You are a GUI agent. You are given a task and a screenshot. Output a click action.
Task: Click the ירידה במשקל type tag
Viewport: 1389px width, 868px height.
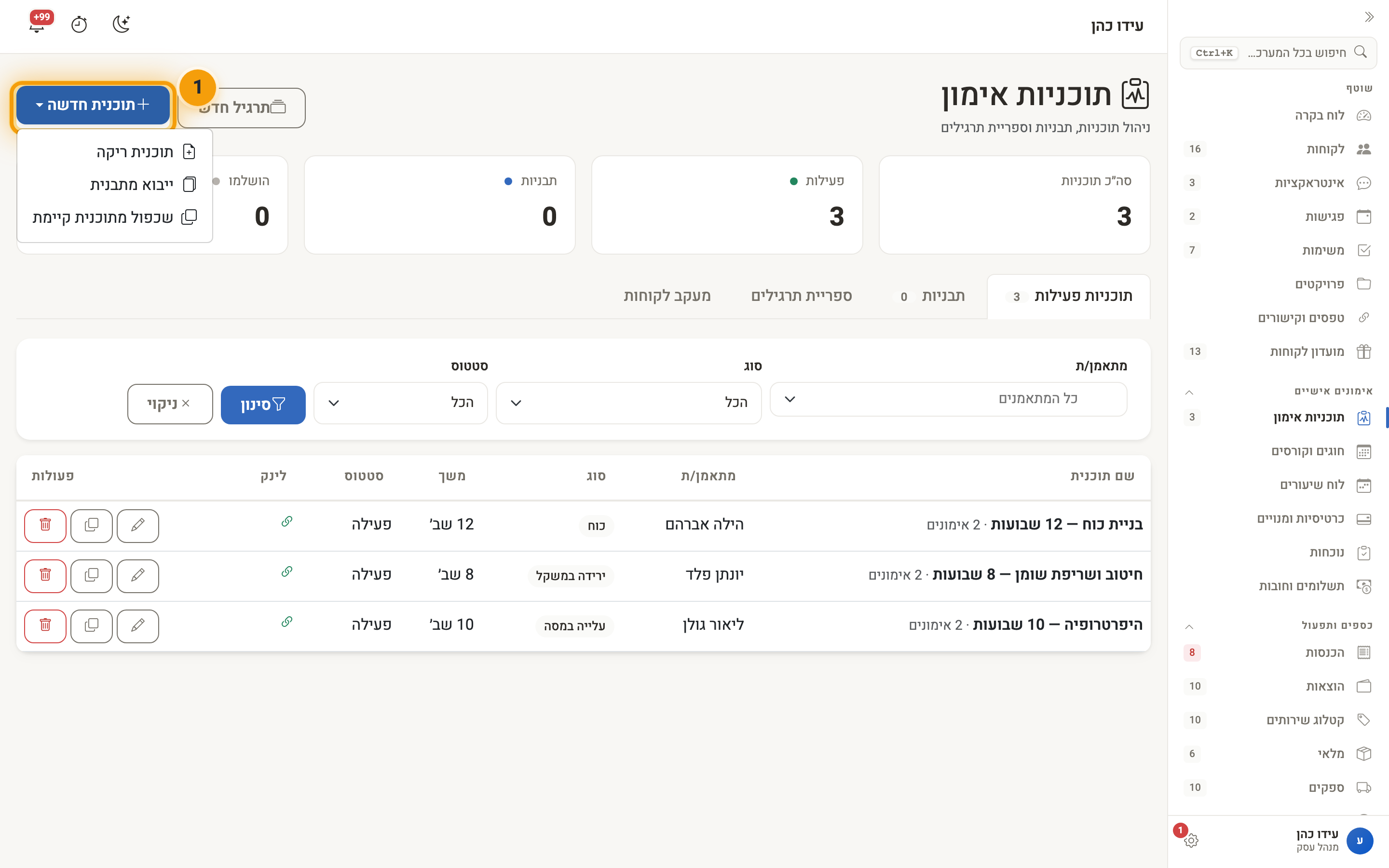(x=571, y=576)
